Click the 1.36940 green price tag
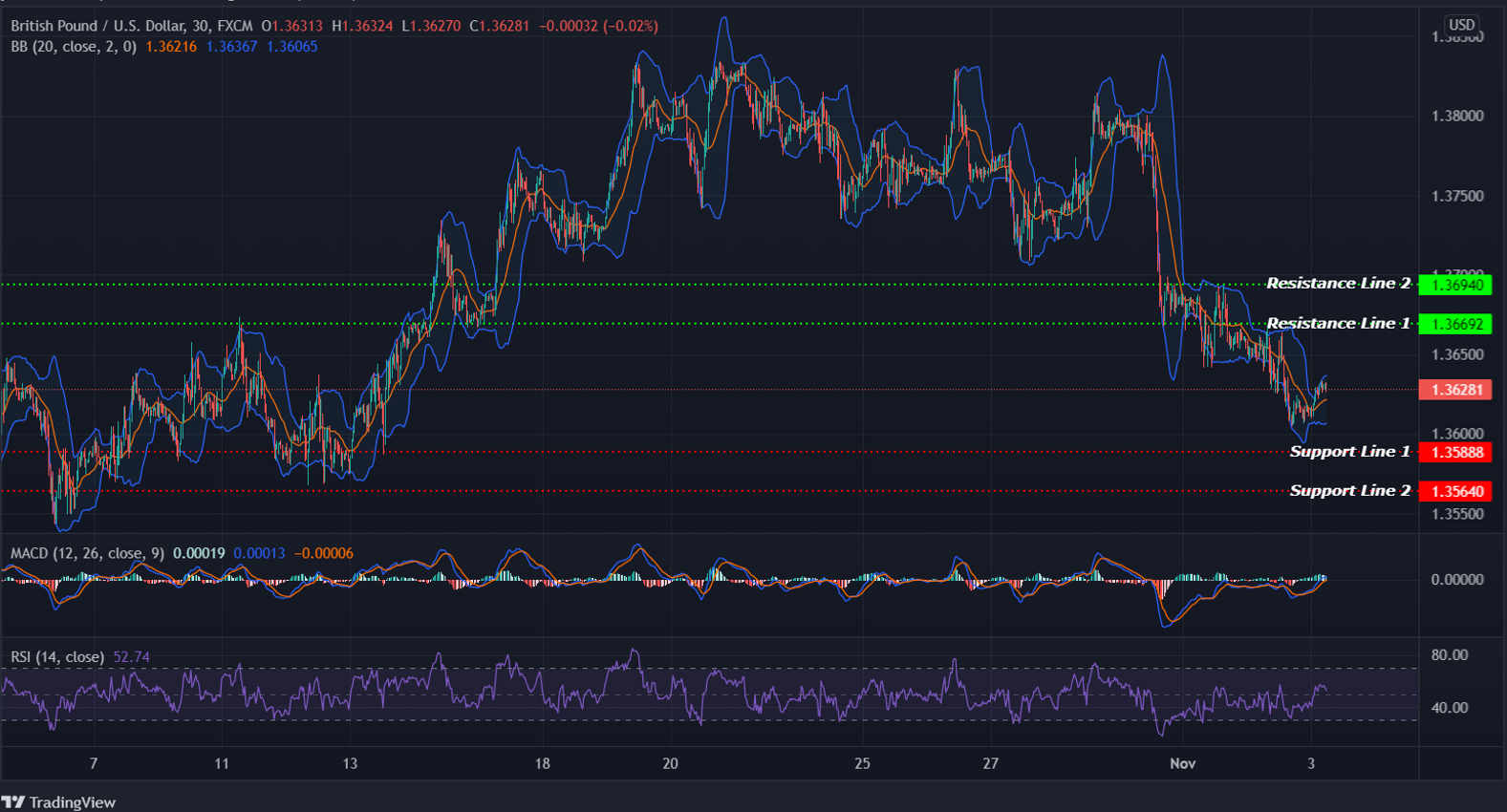1507x812 pixels. point(1455,285)
